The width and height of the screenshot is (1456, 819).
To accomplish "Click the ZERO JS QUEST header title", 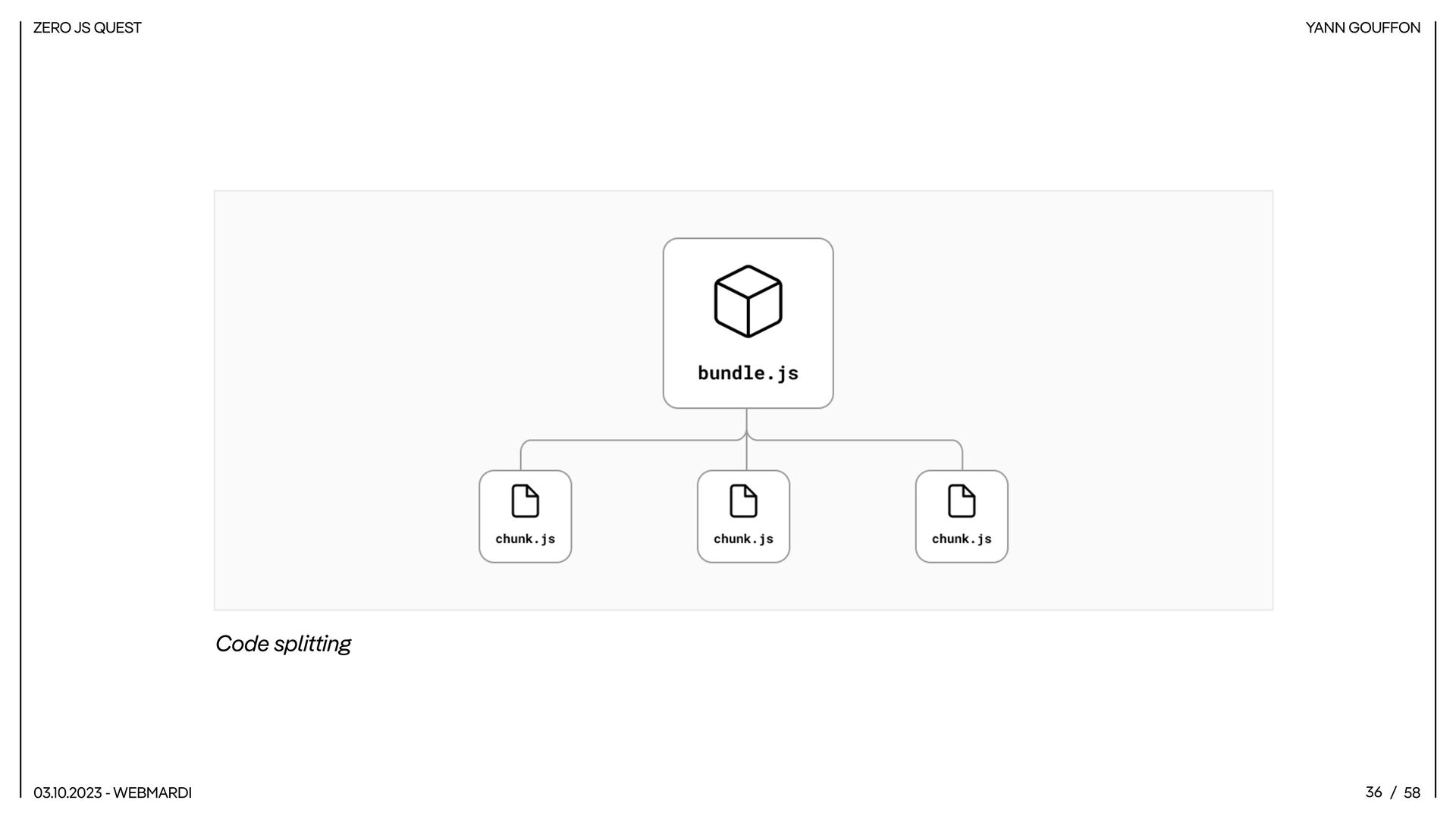I will click(x=87, y=28).
